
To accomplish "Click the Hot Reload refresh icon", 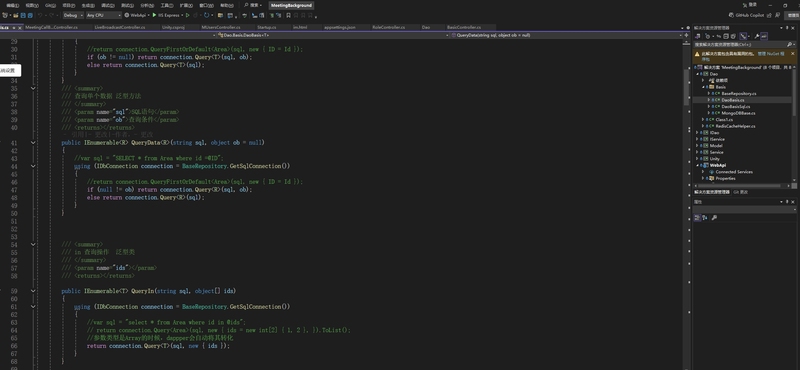I will pos(206,15).
